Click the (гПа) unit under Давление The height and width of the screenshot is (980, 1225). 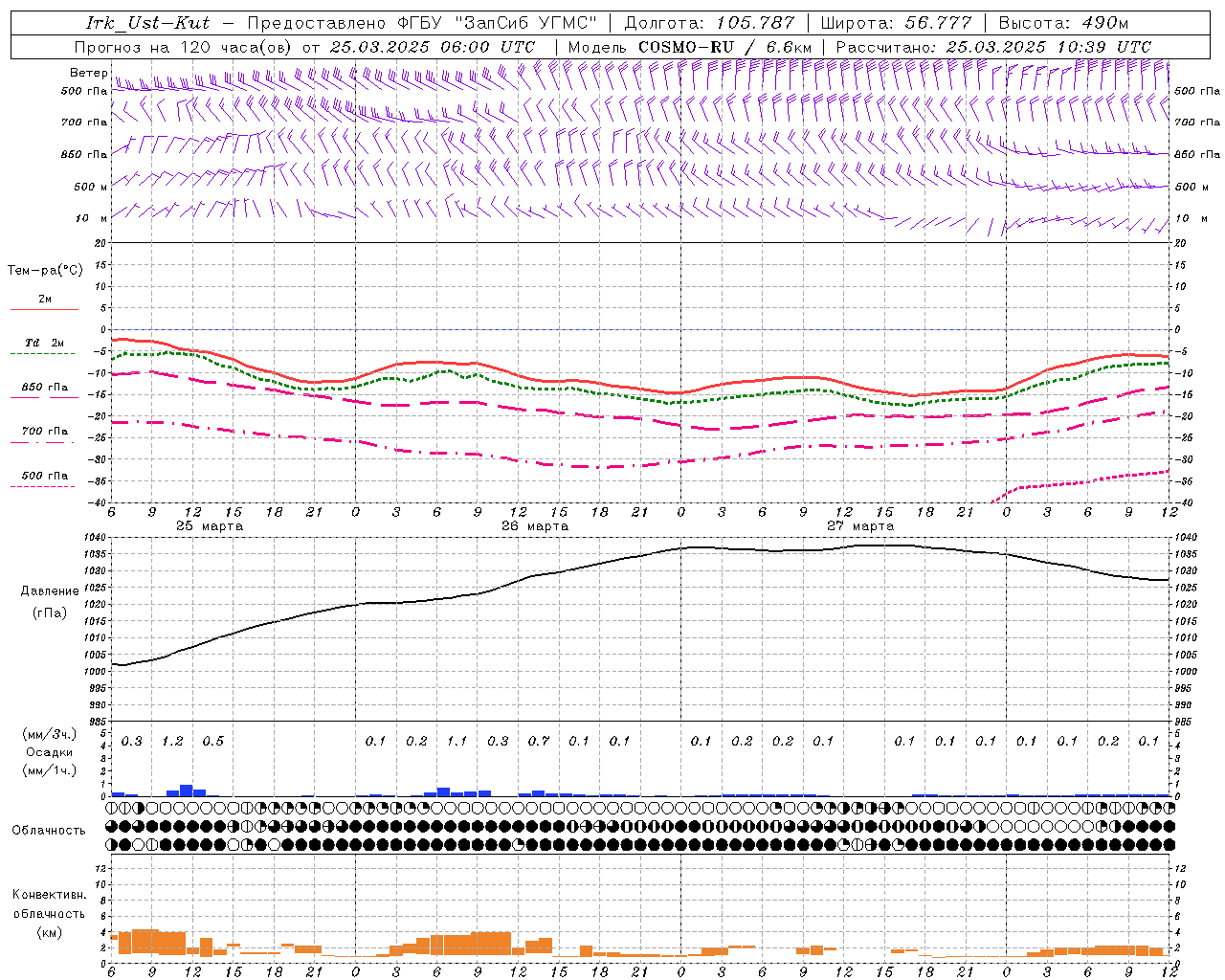click(x=50, y=612)
